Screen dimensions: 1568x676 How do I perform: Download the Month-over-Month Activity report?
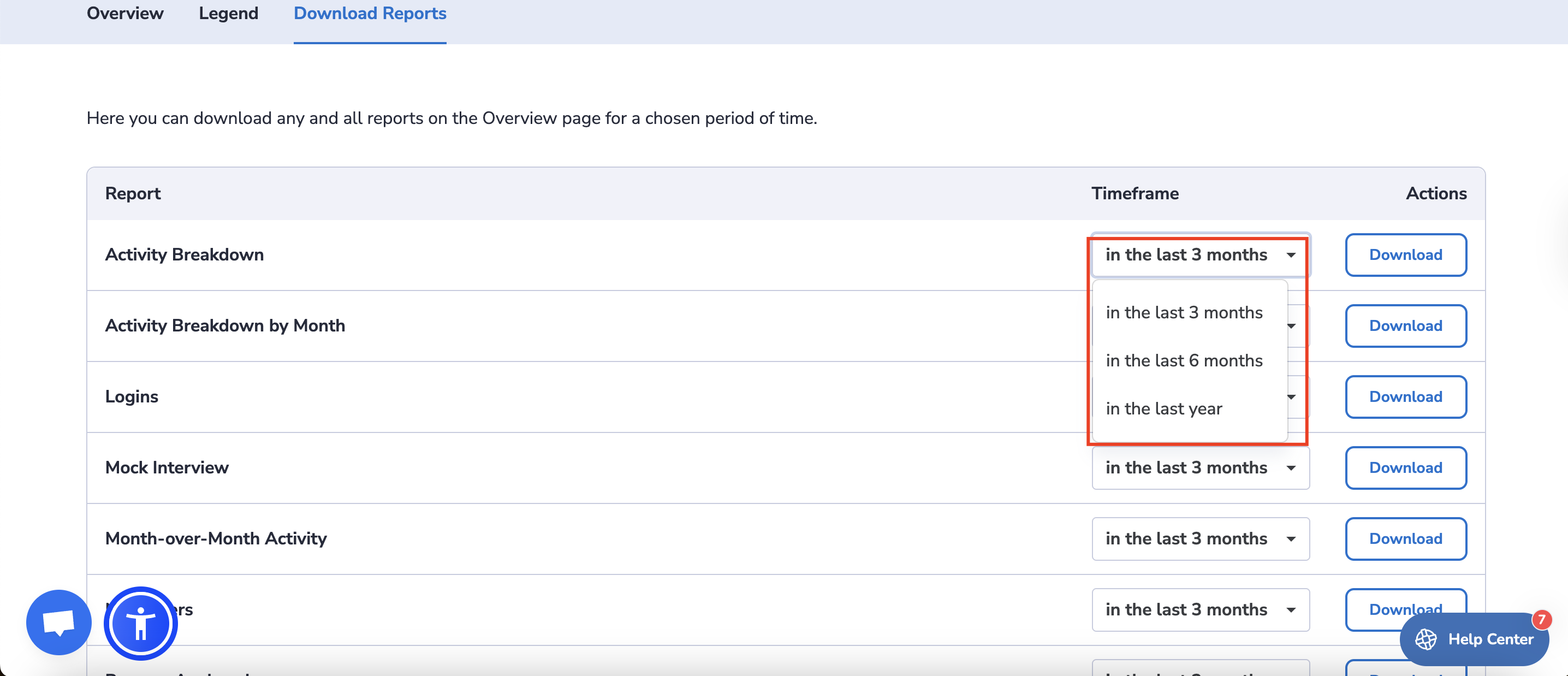(1405, 538)
